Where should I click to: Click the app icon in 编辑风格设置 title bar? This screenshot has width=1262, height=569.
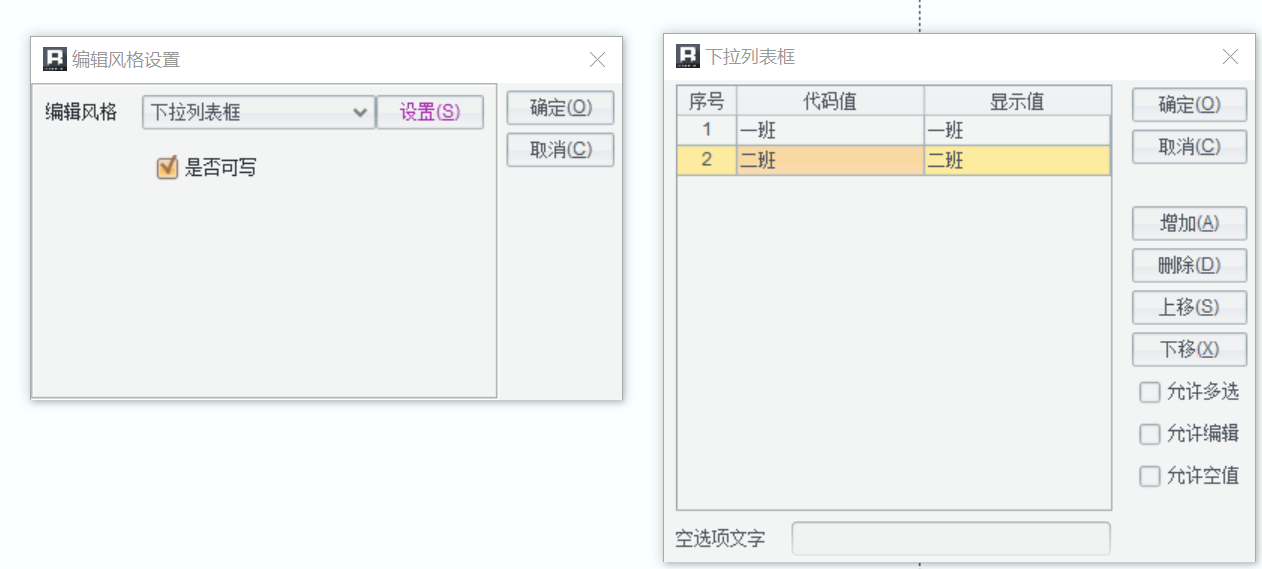(55, 59)
